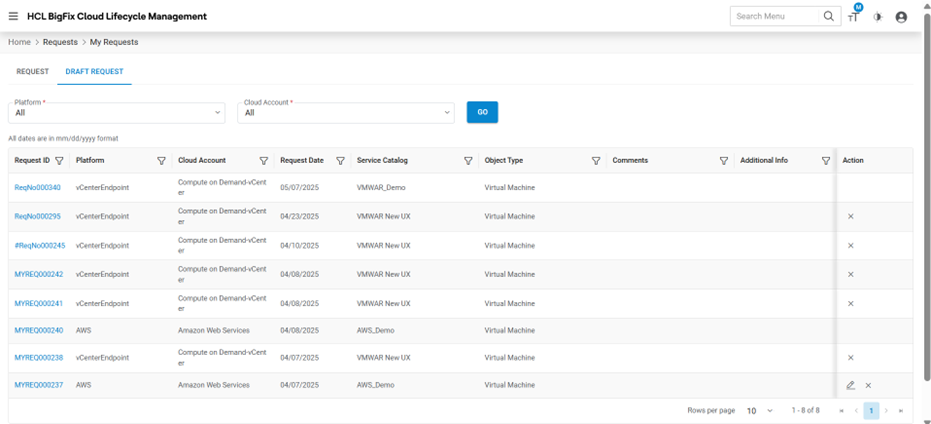Image resolution: width=931 pixels, height=424 pixels.
Task: Click the search magnifier icon
Action: (x=828, y=17)
